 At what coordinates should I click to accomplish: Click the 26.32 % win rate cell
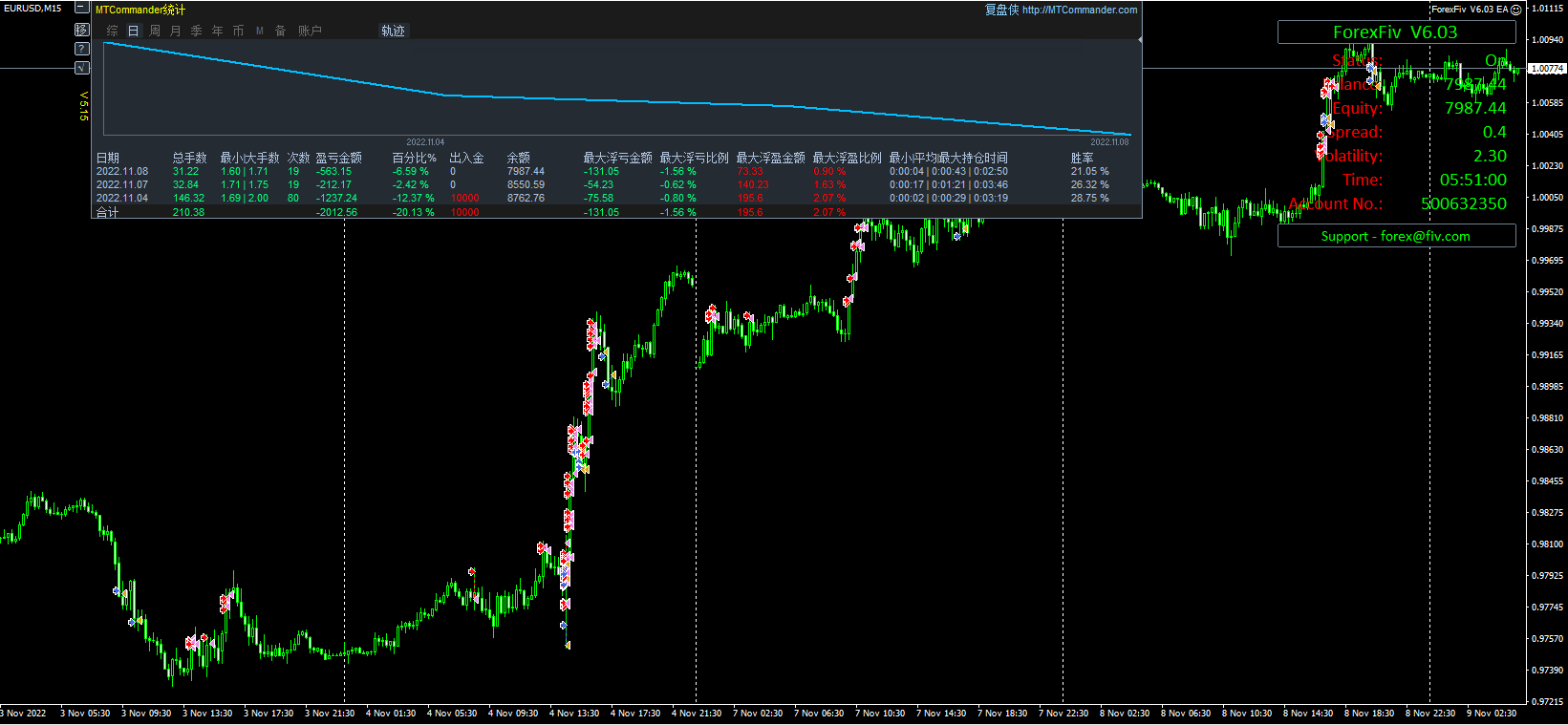pyautogui.click(x=1090, y=185)
